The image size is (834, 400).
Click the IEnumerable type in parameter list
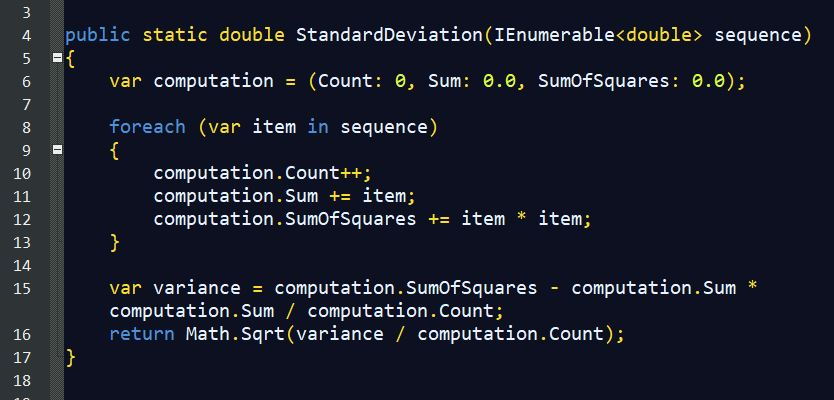tap(555, 35)
